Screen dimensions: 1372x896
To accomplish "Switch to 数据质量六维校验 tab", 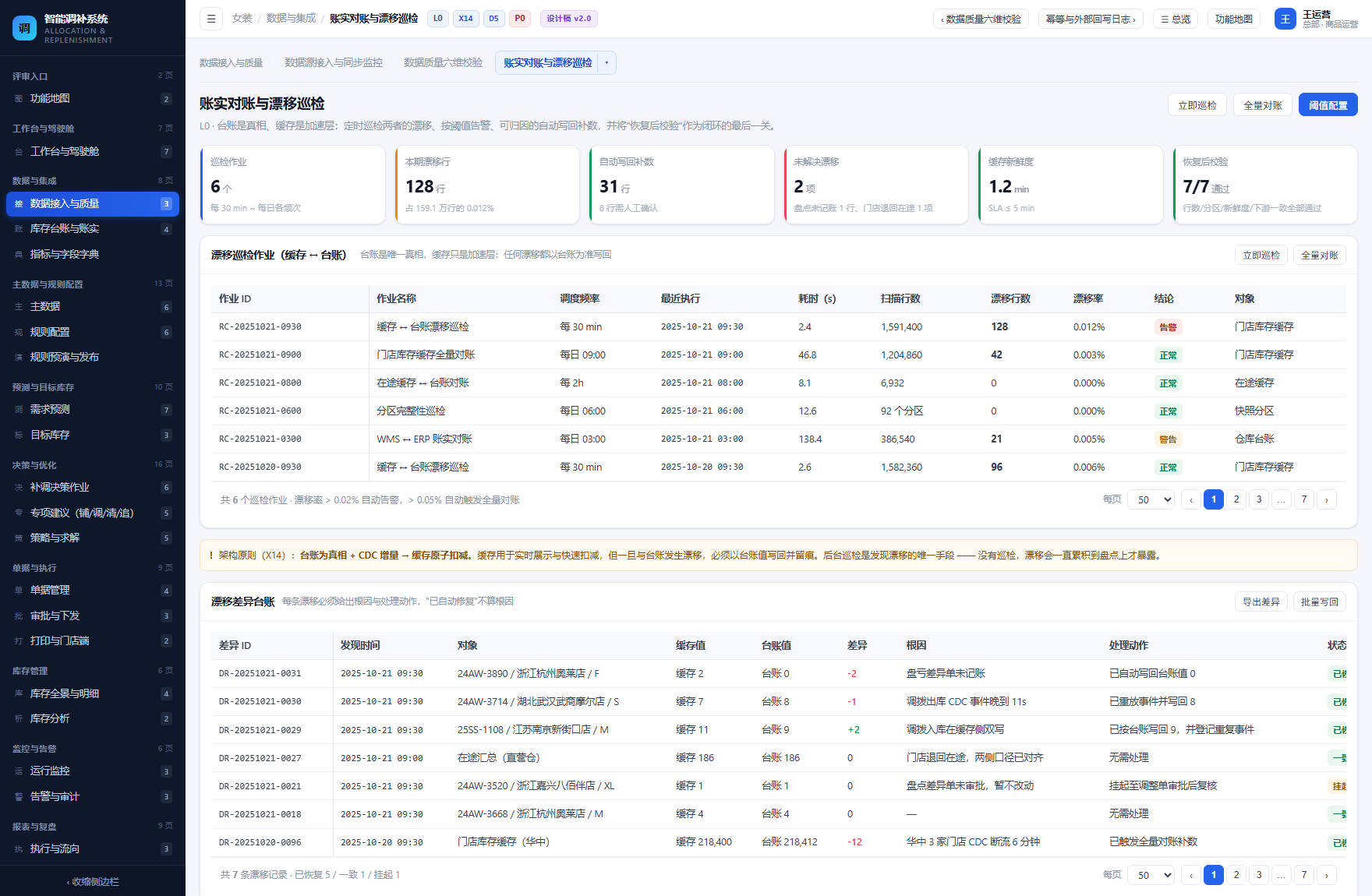I will pos(444,63).
